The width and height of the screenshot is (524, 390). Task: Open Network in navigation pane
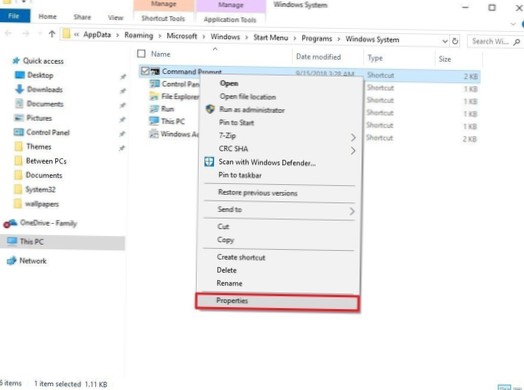pyautogui.click(x=33, y=261)
